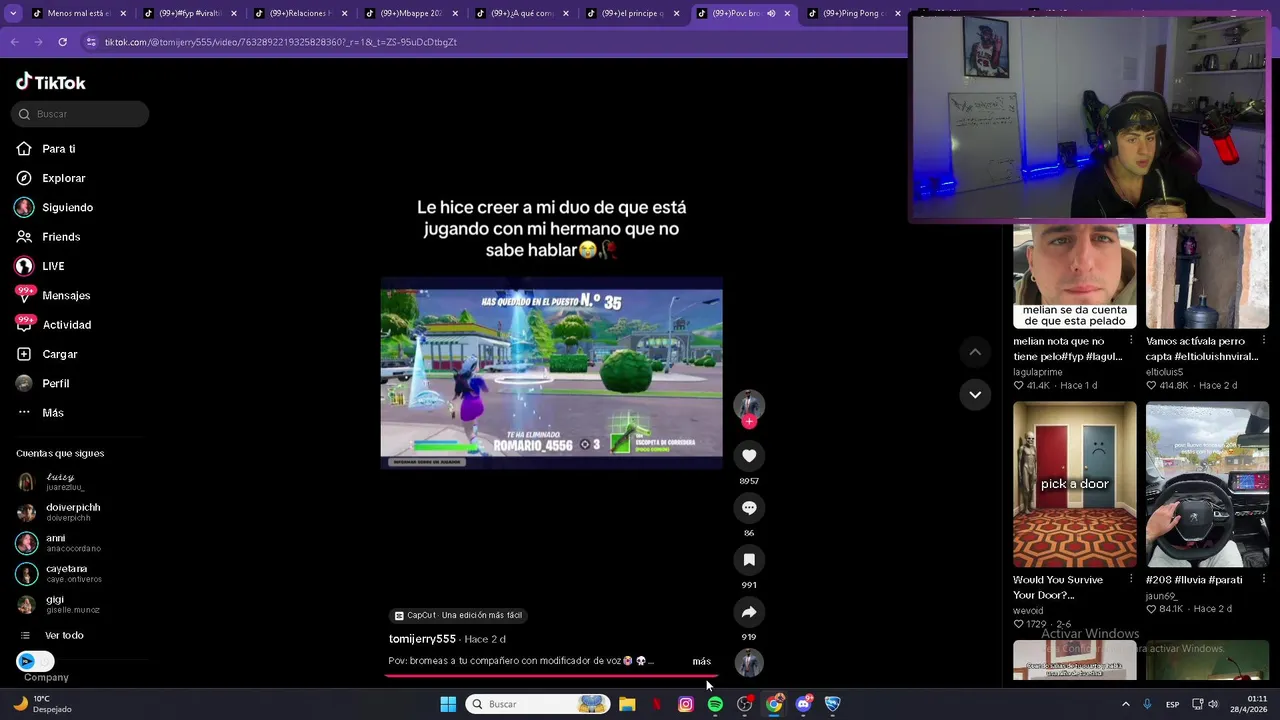Open Spotify from the taskbar
Image resolution: width=1280 pixels, height=720 pixels.
coord(715,704)
